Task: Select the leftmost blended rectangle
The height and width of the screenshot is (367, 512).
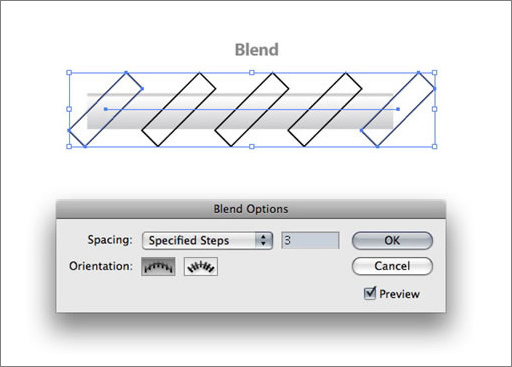Action: point(106,109)
